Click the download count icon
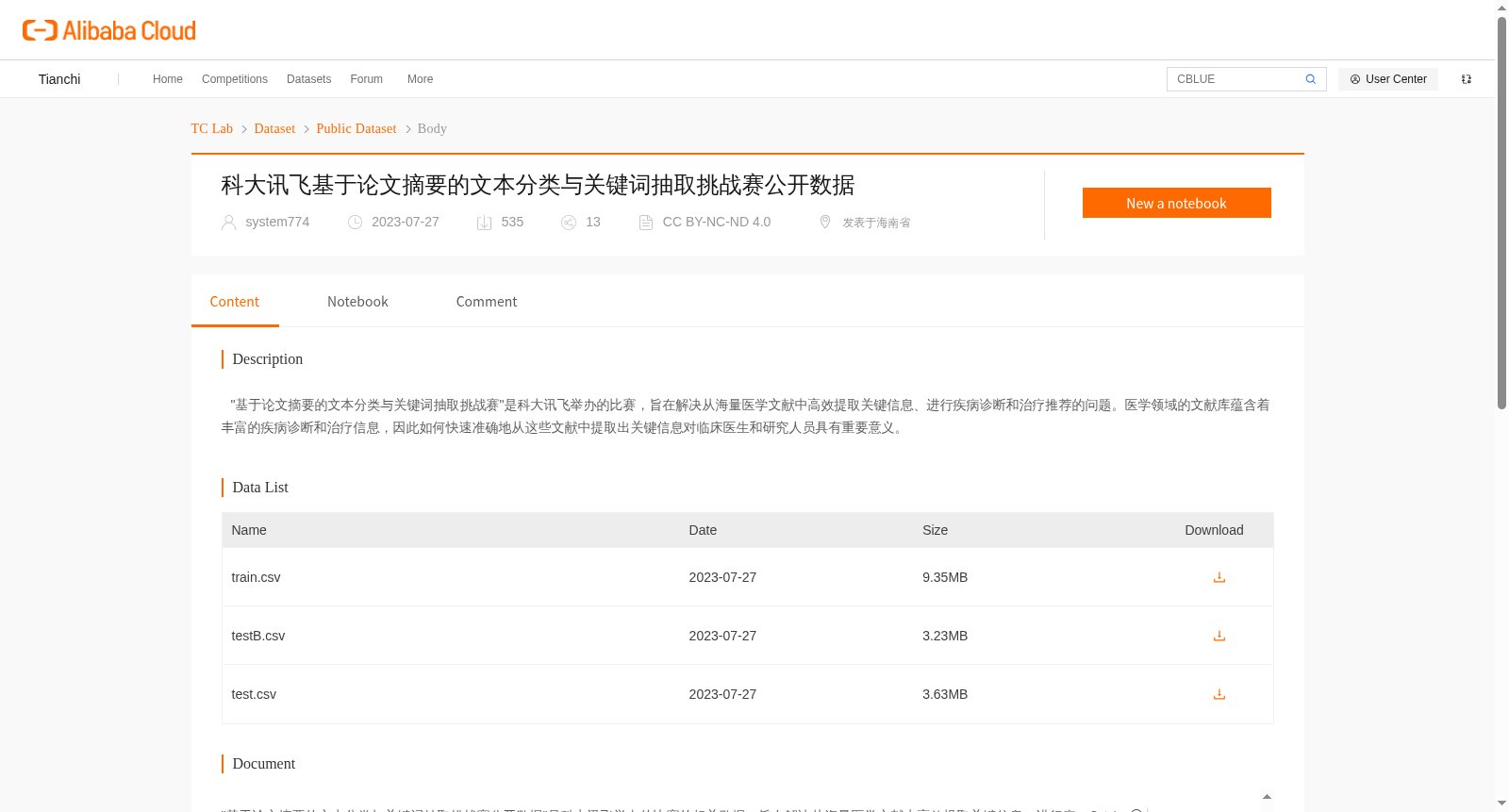 click(484, 223)
